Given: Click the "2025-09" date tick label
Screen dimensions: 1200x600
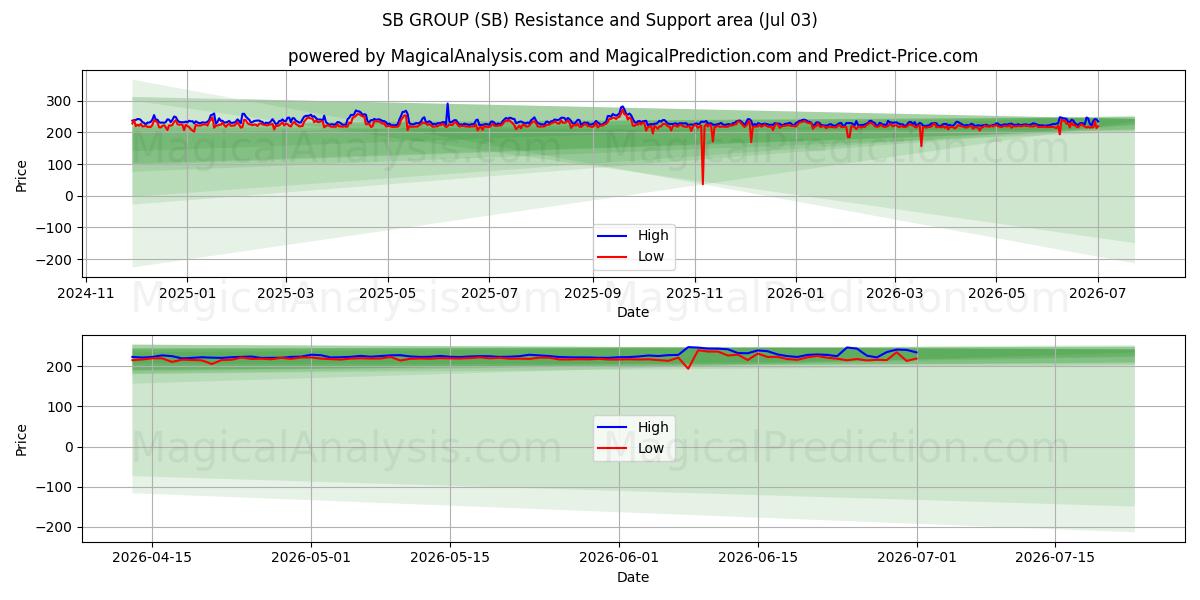Looking at the screenshot, I should (592, 293).
